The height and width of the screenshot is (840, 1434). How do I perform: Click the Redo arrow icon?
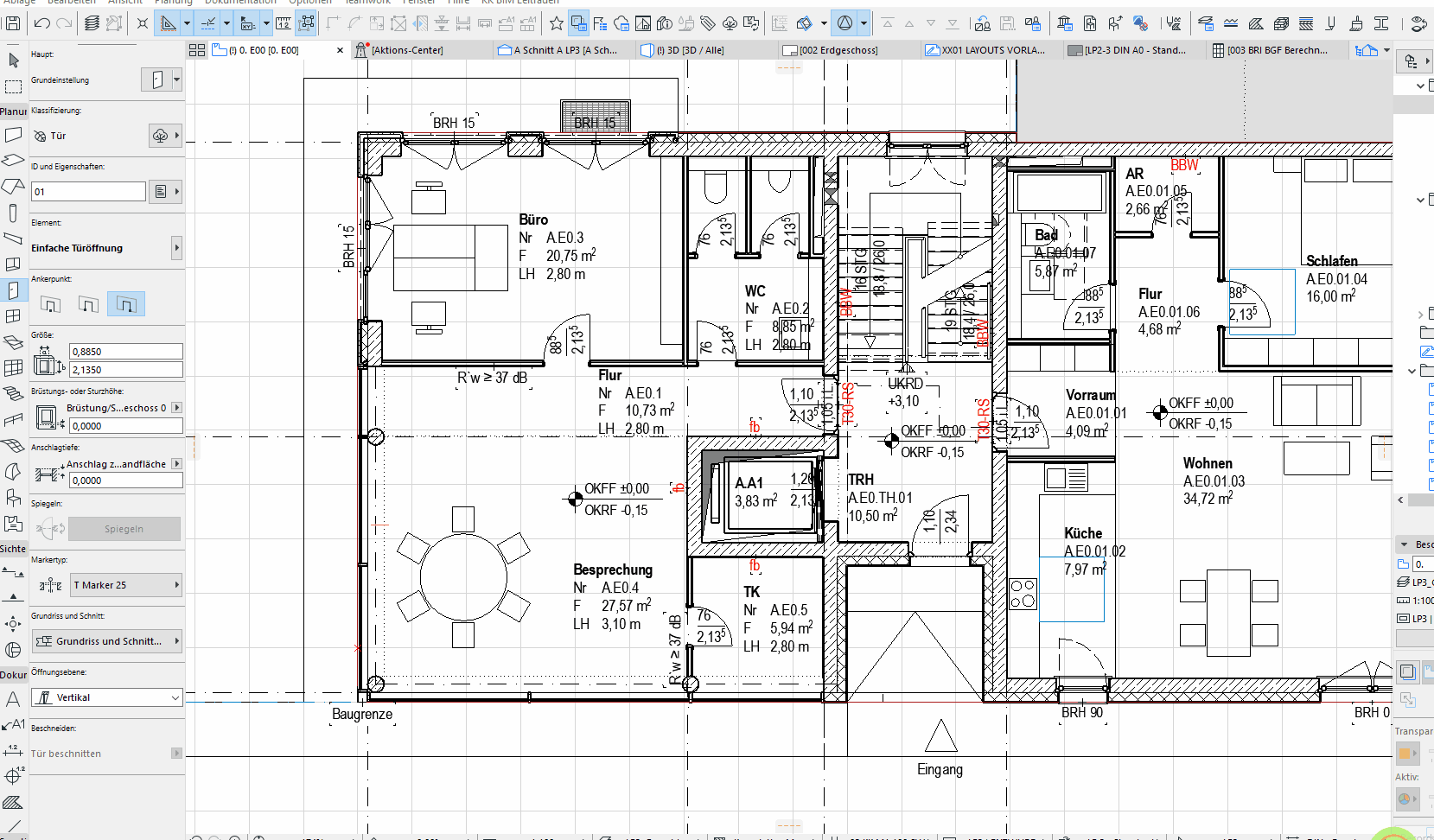point(63,23)
